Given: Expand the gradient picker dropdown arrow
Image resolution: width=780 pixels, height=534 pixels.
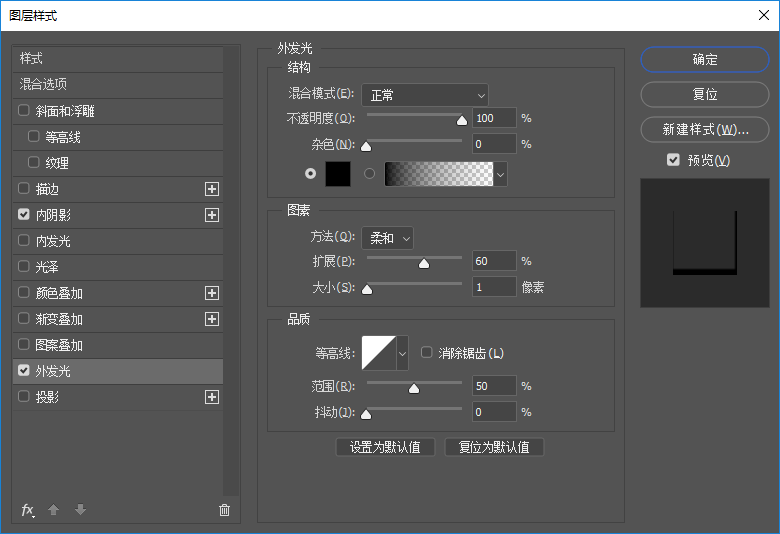Looking at the screenshot, I should point(500,174).
